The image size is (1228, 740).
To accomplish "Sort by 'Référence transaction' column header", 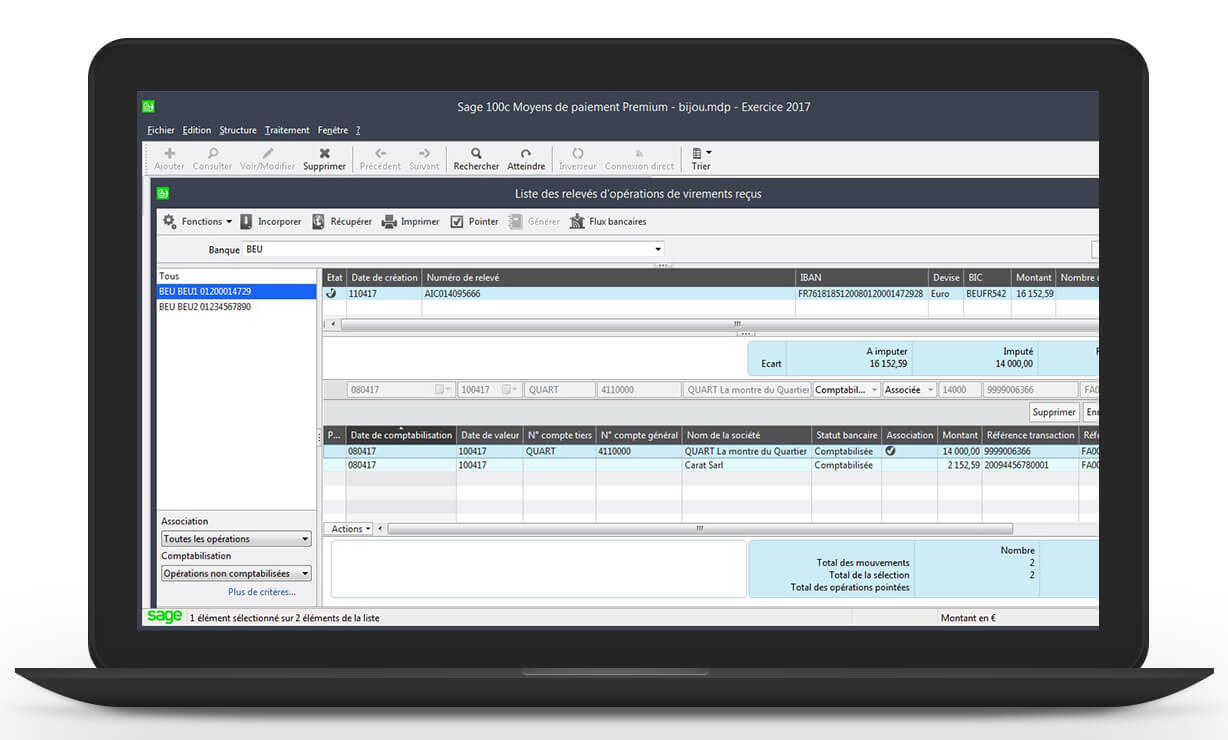I will click(1030, 435).
